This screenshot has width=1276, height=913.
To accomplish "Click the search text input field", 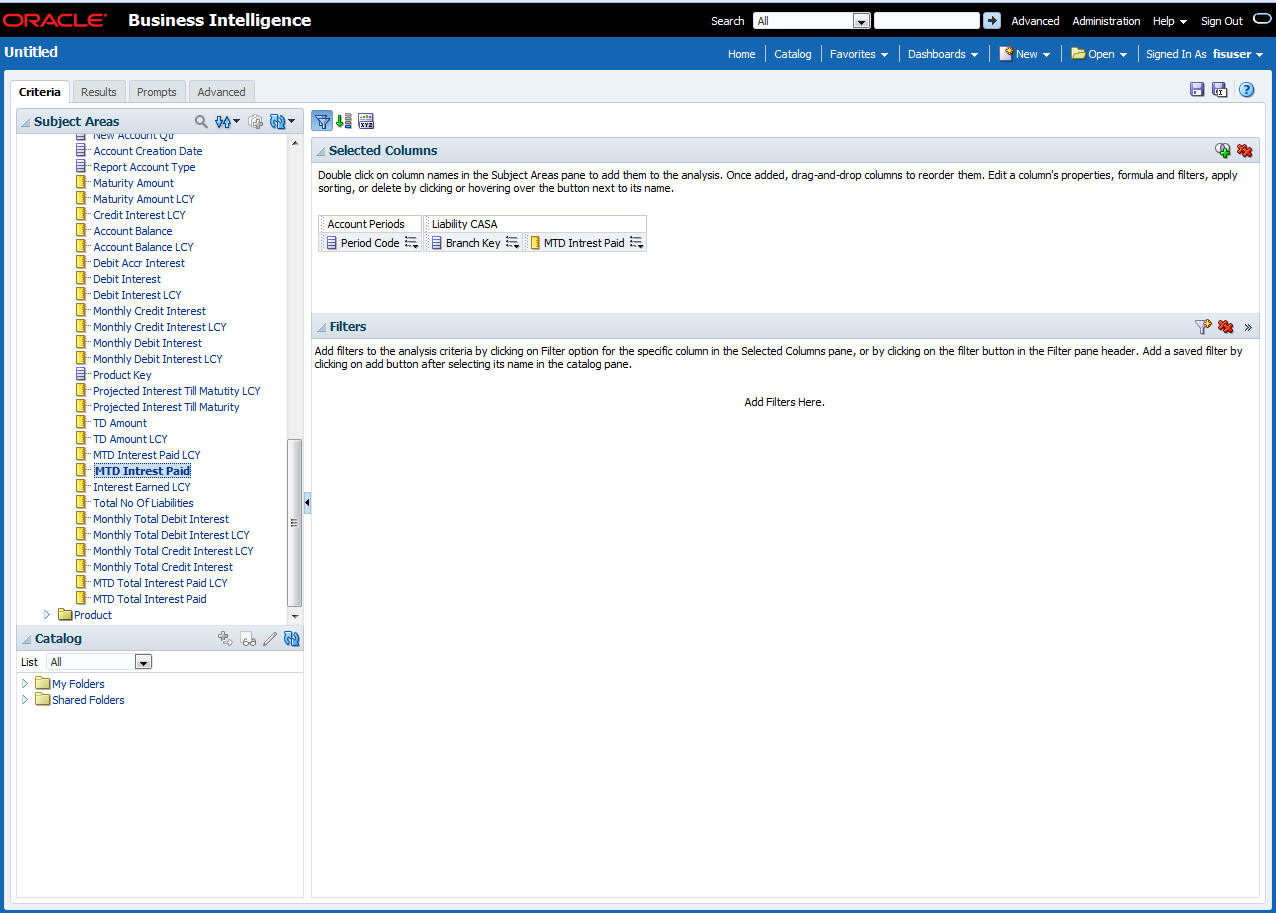I will (926, 20).
